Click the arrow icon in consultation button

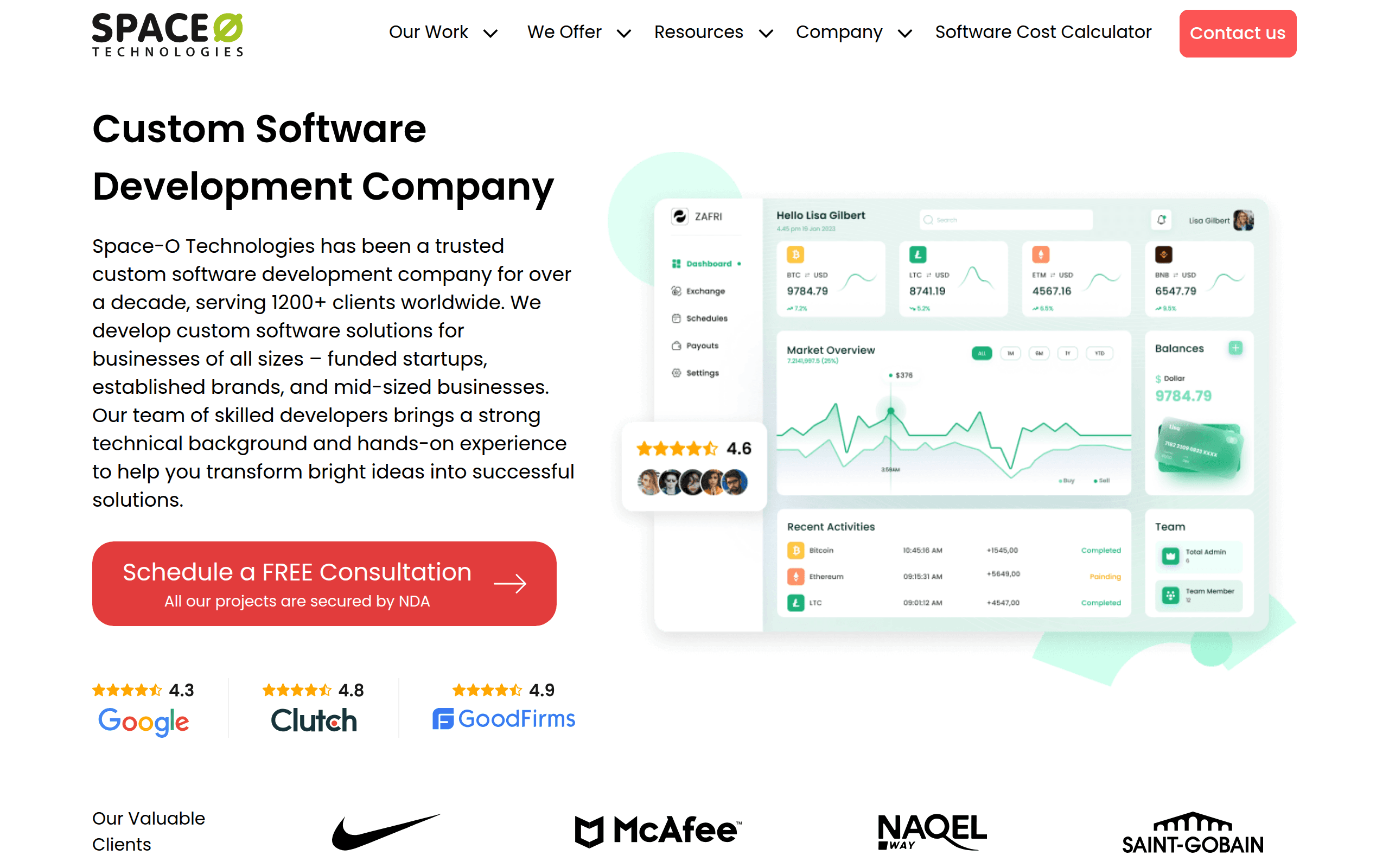509,584
